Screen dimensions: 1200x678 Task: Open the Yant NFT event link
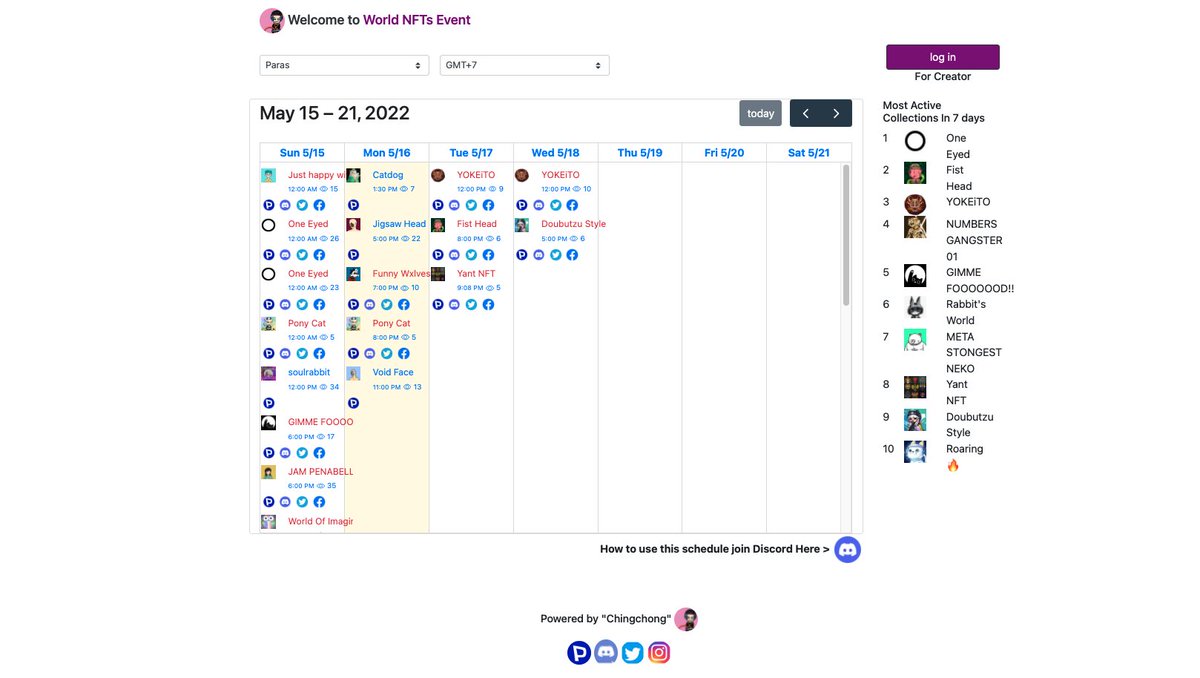coord(476,273)
